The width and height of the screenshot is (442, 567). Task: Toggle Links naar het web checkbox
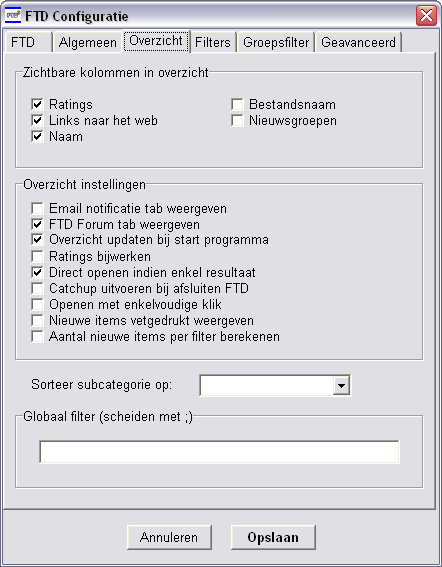(37, 120)
